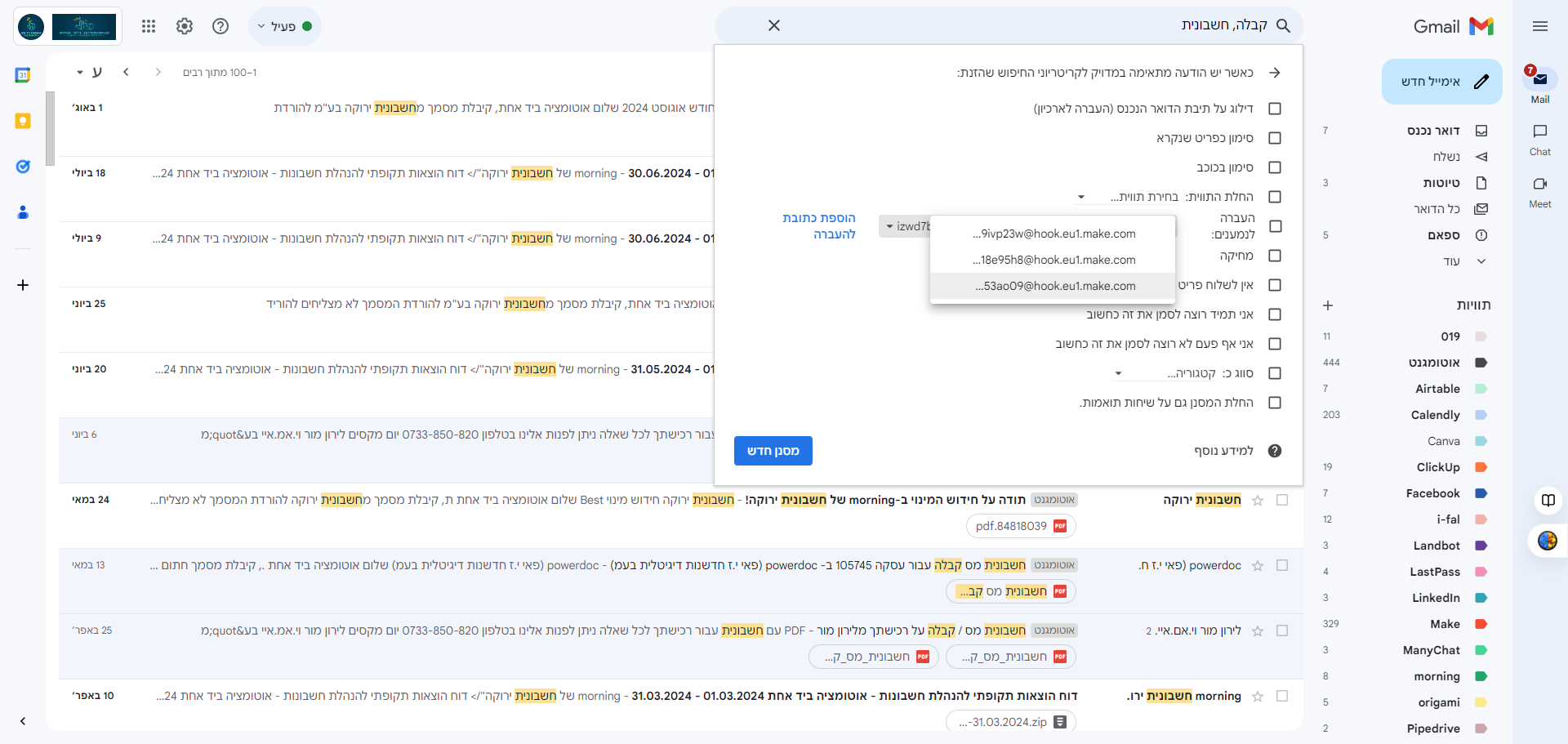Click the add forwarding address link

(x=819, y=226)
